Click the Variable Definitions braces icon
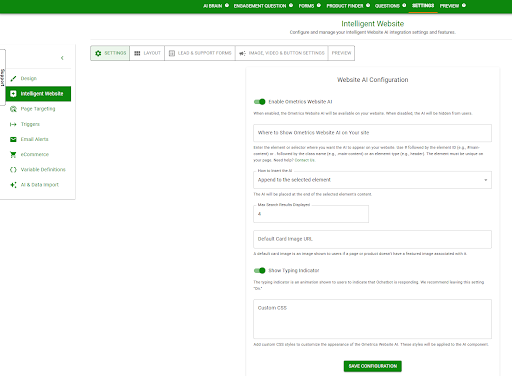 coord(13,170)
